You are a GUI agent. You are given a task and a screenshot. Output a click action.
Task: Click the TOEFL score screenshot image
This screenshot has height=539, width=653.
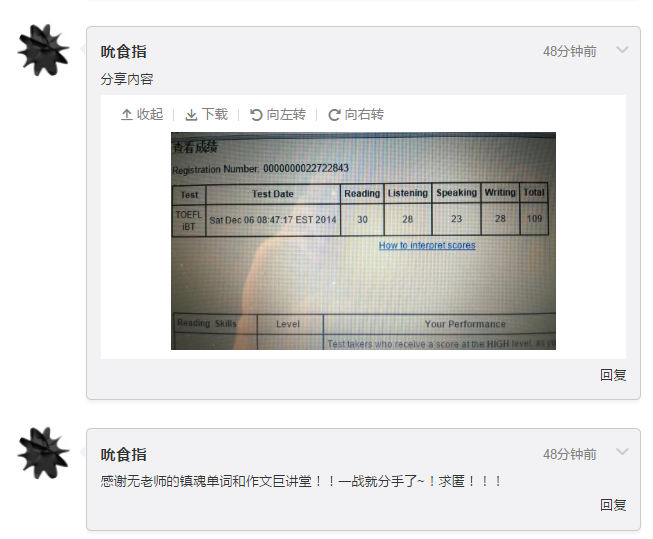click(x=363, y=241)
